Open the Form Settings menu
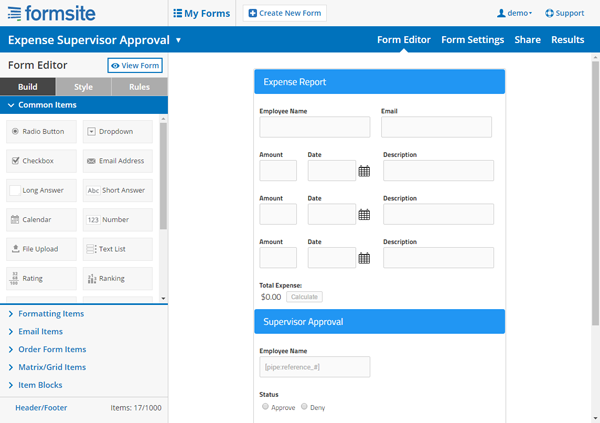This screenshot has width=600, height=423. coord(472,40)
